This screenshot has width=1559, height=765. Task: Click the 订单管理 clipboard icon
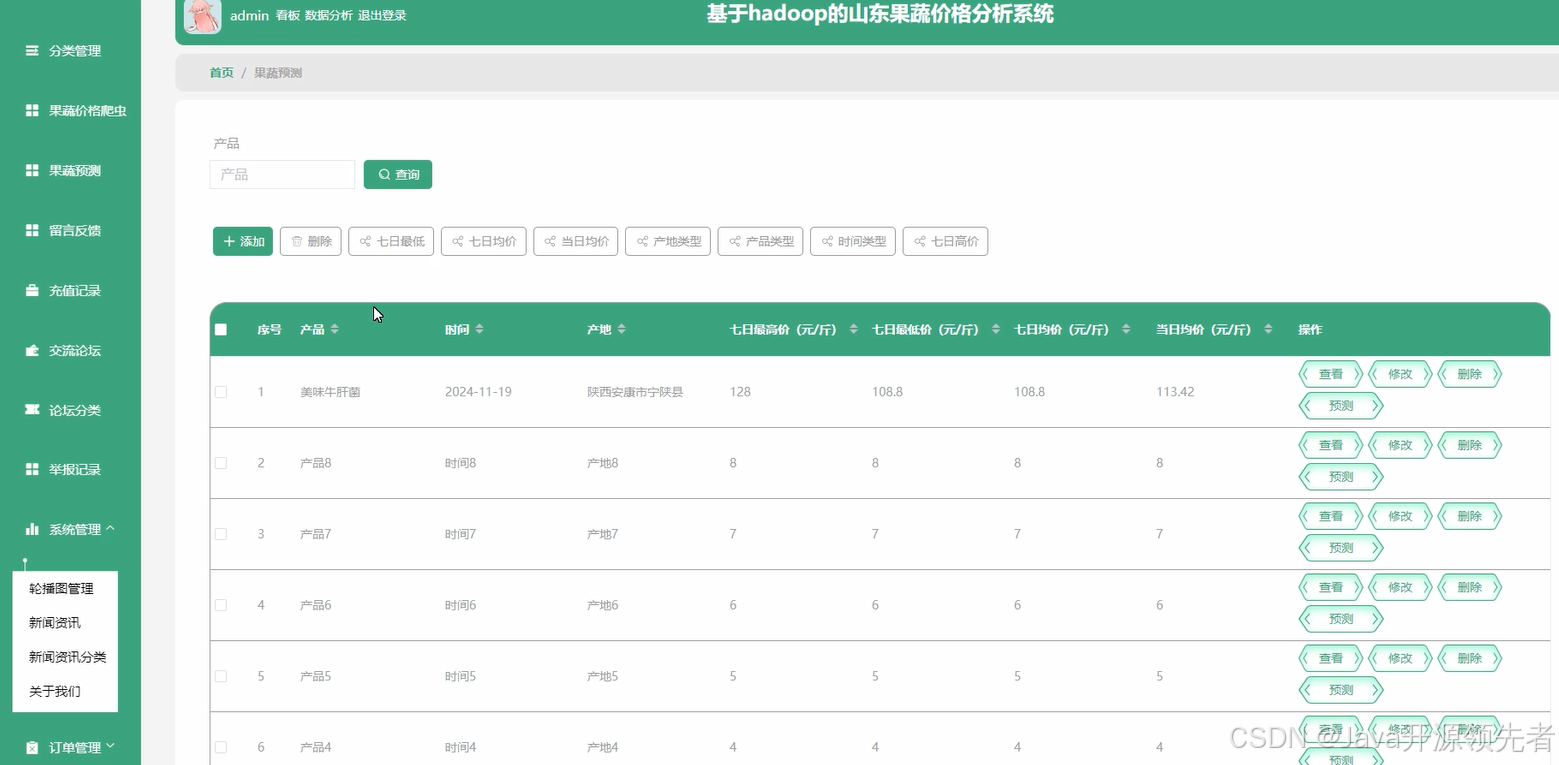click(x=32, y=747)
